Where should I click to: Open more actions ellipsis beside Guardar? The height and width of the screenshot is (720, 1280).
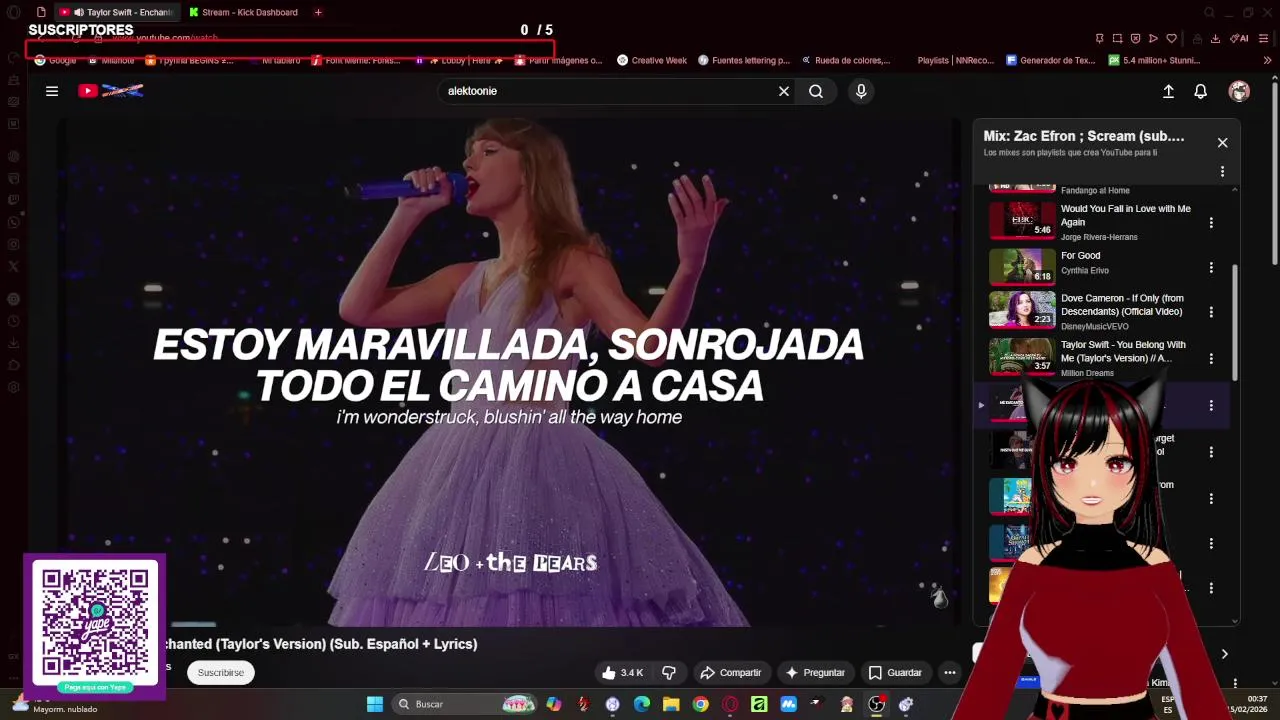pyautogui.click(x=950, y=673)
